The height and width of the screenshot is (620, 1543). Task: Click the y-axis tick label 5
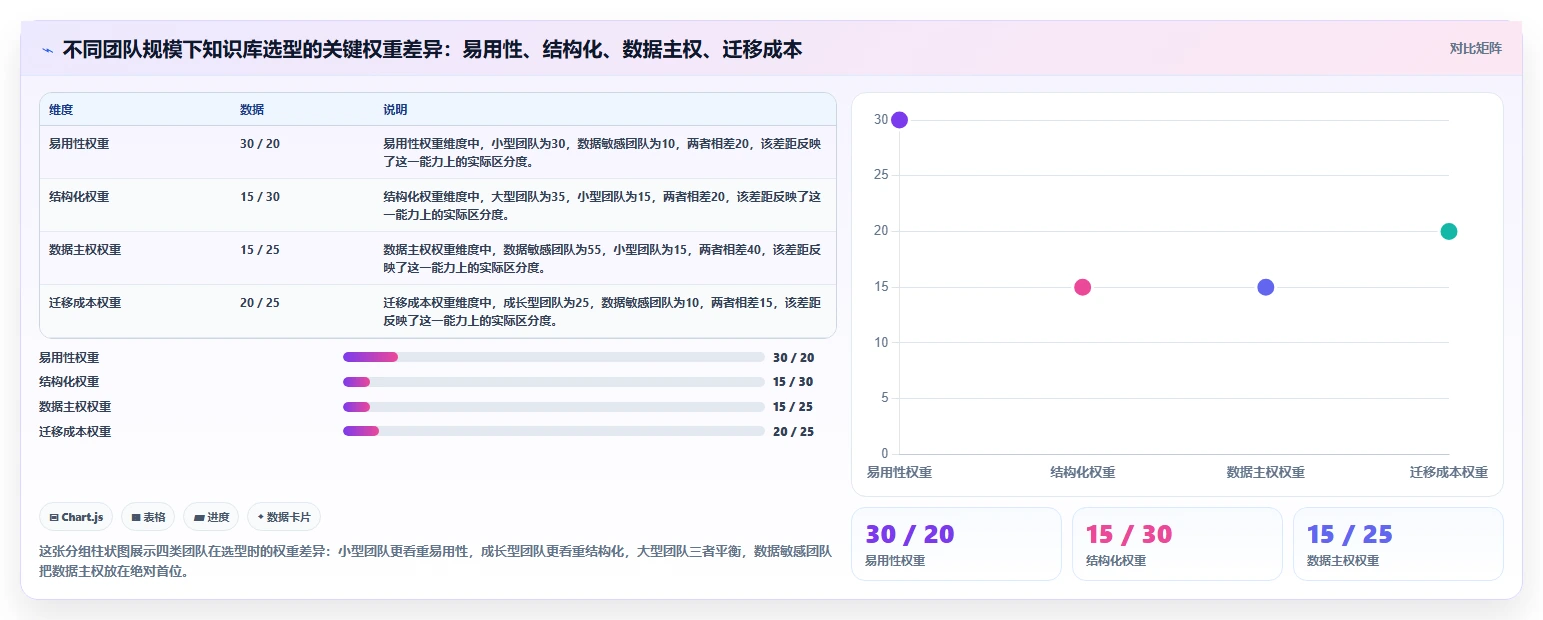tap(884, 398)
